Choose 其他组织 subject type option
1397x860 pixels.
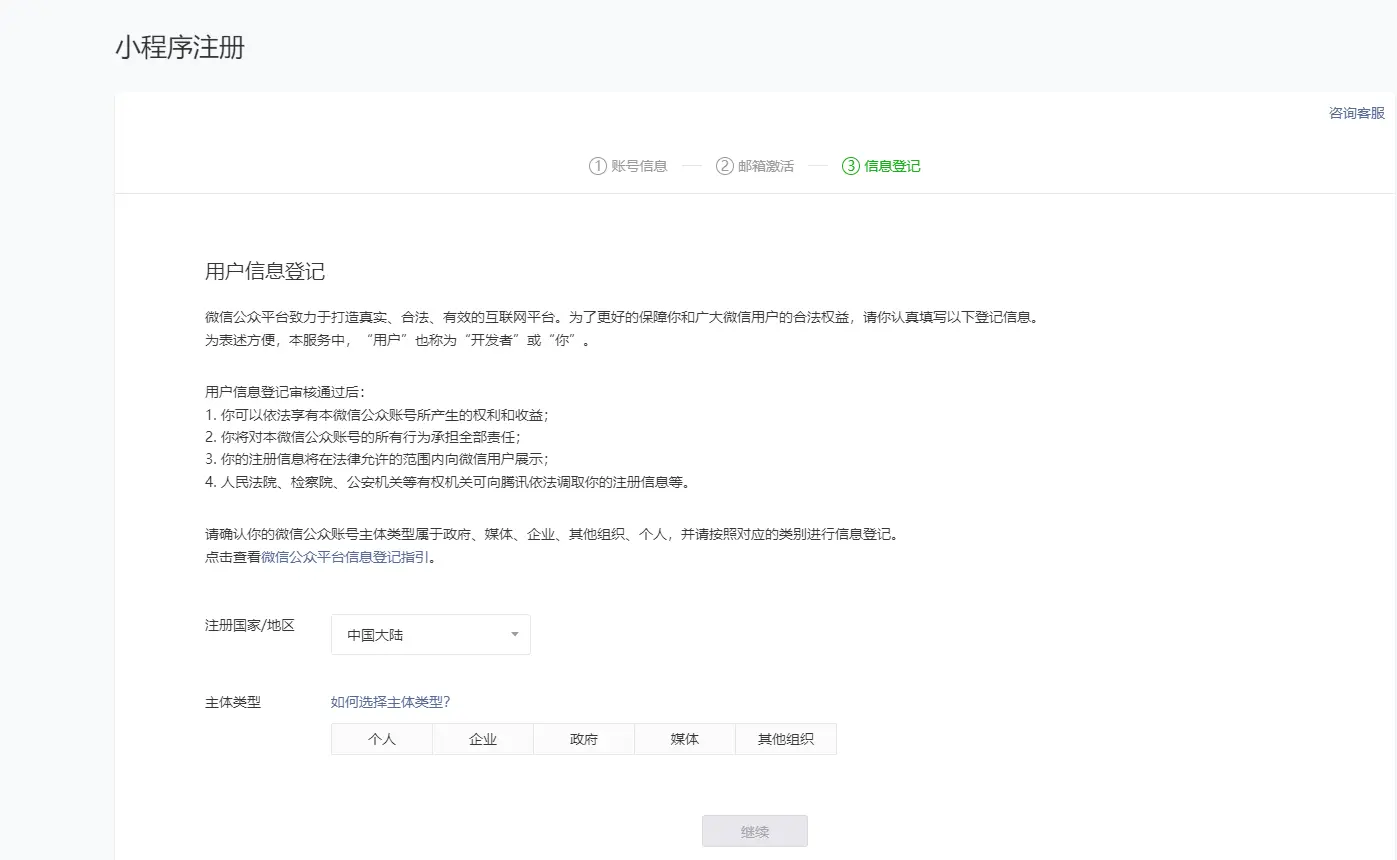coord(786,739)
